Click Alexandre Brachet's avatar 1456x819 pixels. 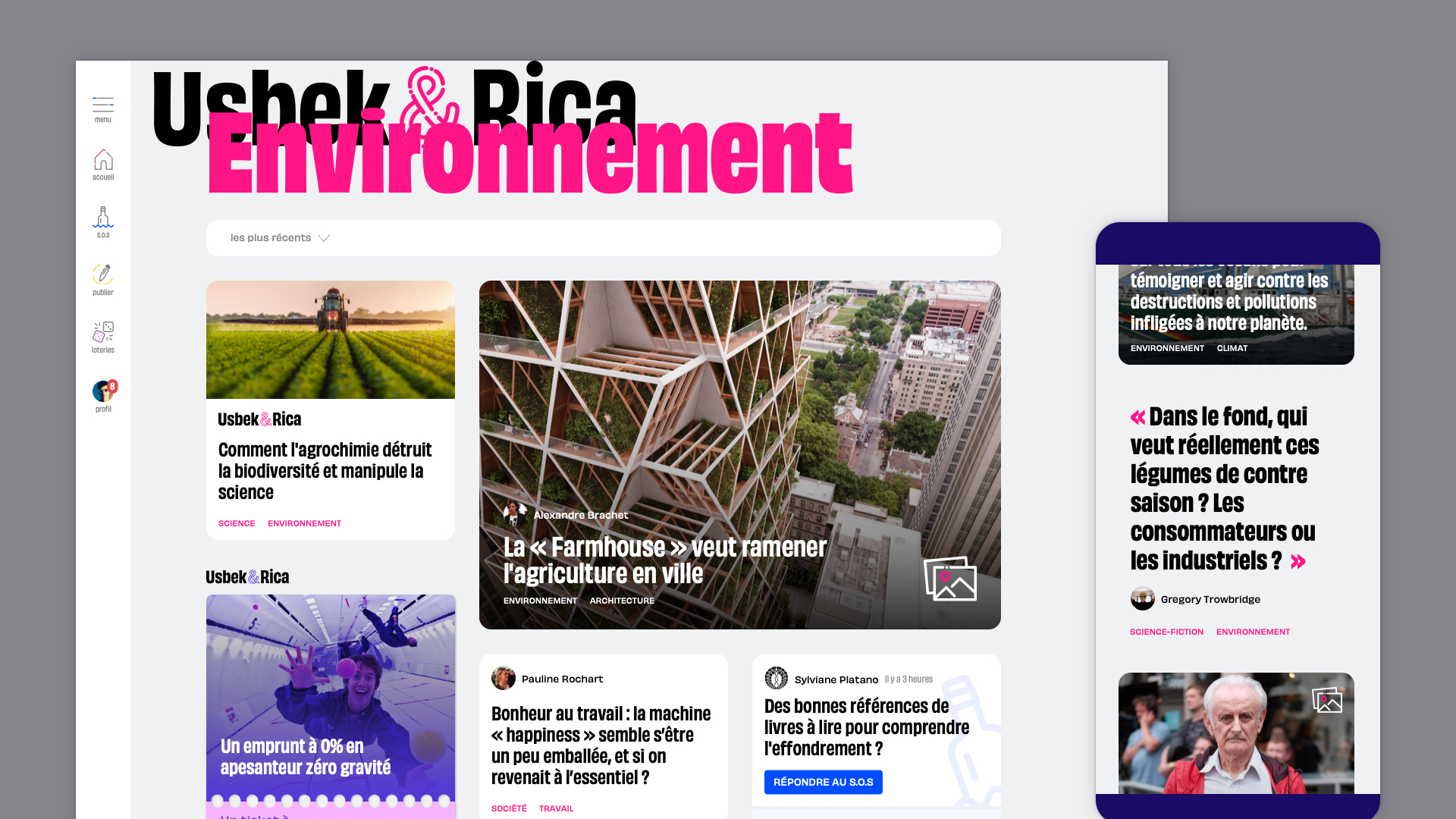[515, 514]
